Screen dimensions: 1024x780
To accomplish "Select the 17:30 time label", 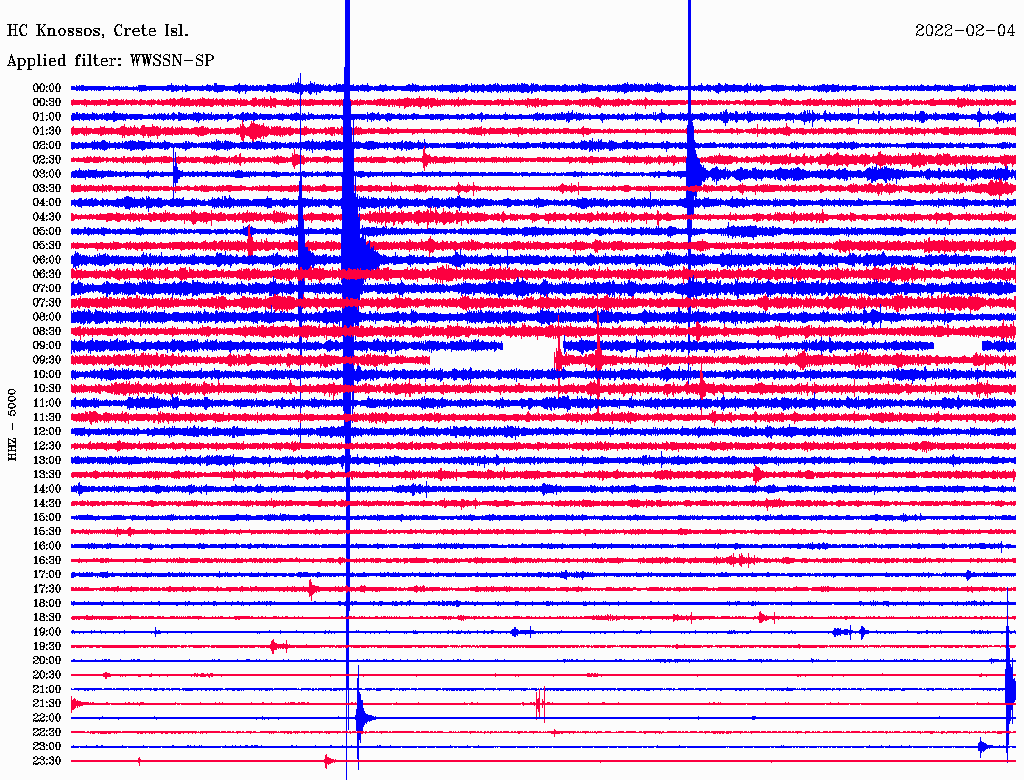I will tap(47, 589).
